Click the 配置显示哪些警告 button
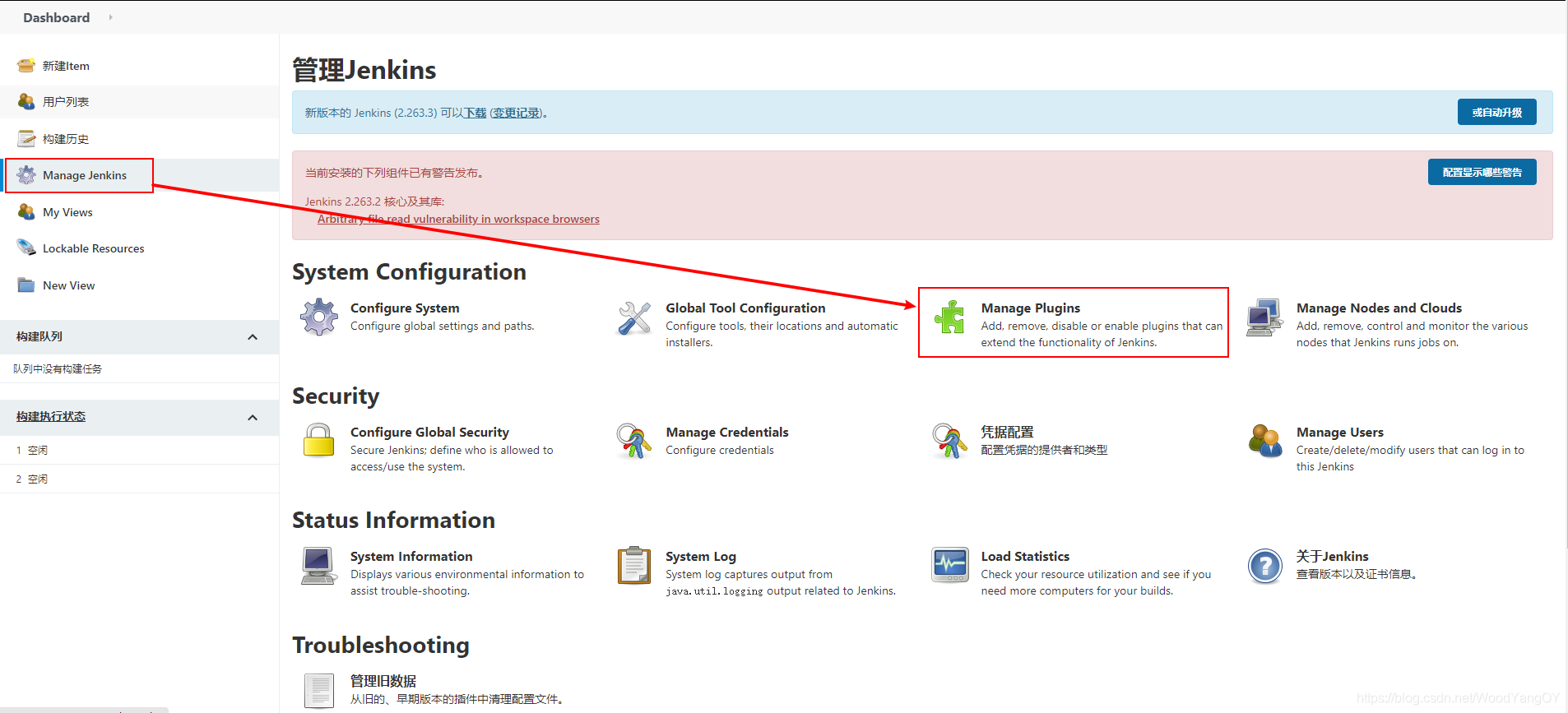Image resolution: width=1568 pixels, height=713 pixels. point(1482,172)
